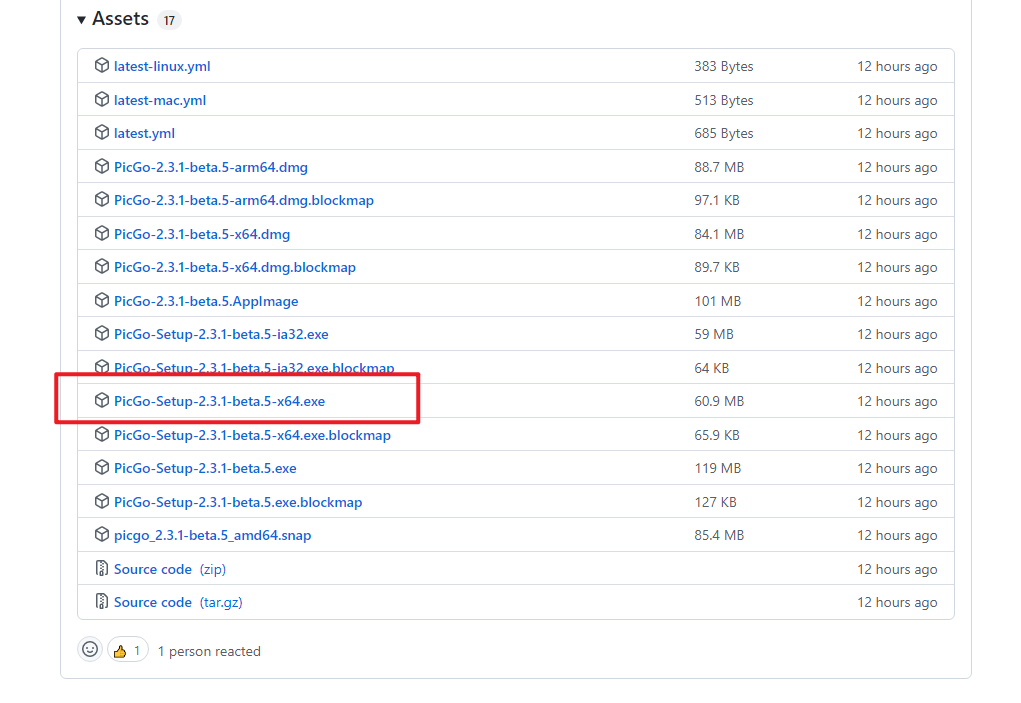Image resolution: width=1021 pixels, height=703 pixels.
Task: Click the '88.7 MB' size value
Action: point(719,167)
